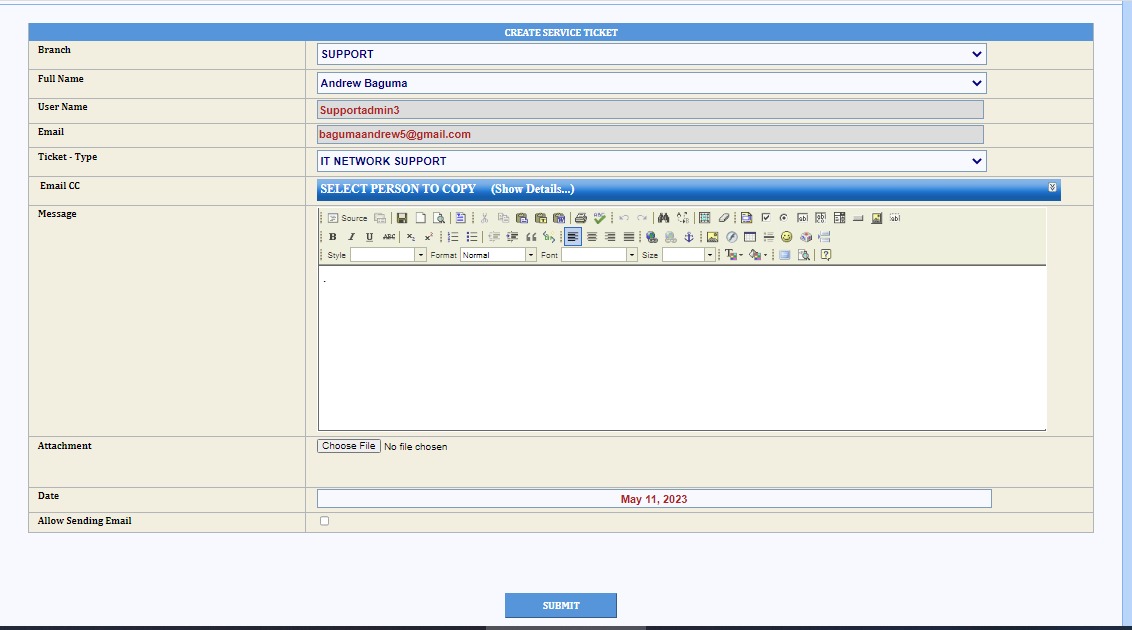Open the Branch dropdown showing SUPPORT
The width and height of the screenshot is (1132, 630).
point(651,54)
